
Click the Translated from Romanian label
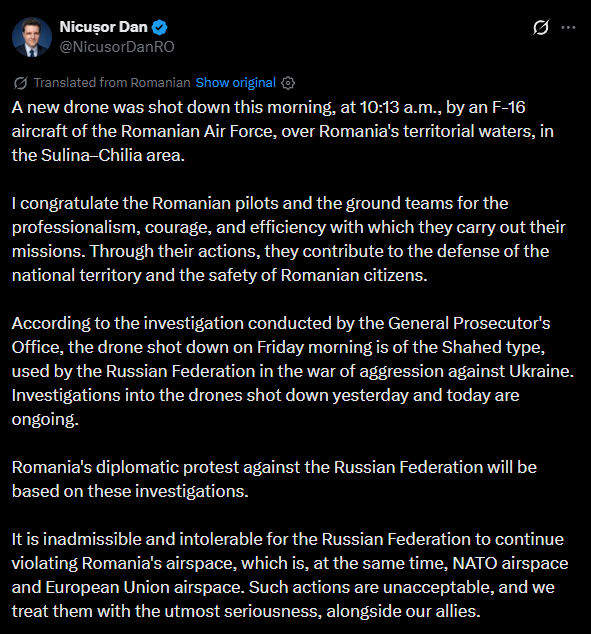click(112, 83)
